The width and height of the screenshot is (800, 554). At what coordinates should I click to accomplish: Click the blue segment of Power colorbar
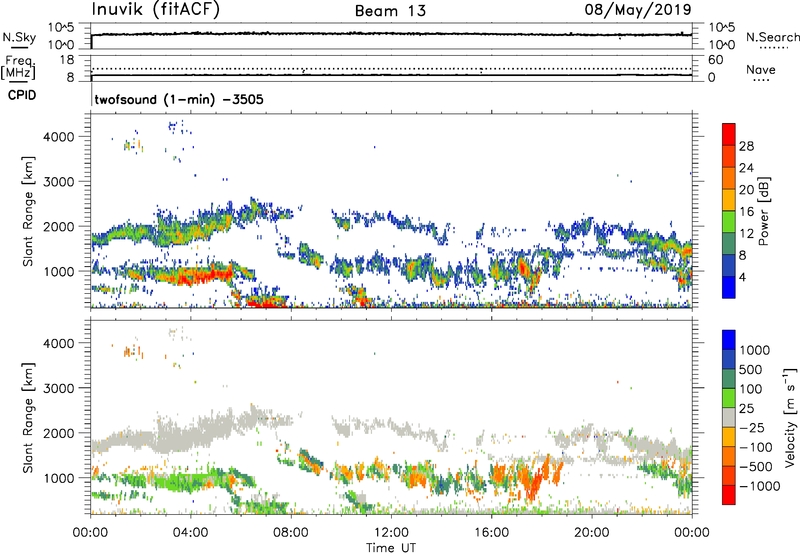point(729,287)
